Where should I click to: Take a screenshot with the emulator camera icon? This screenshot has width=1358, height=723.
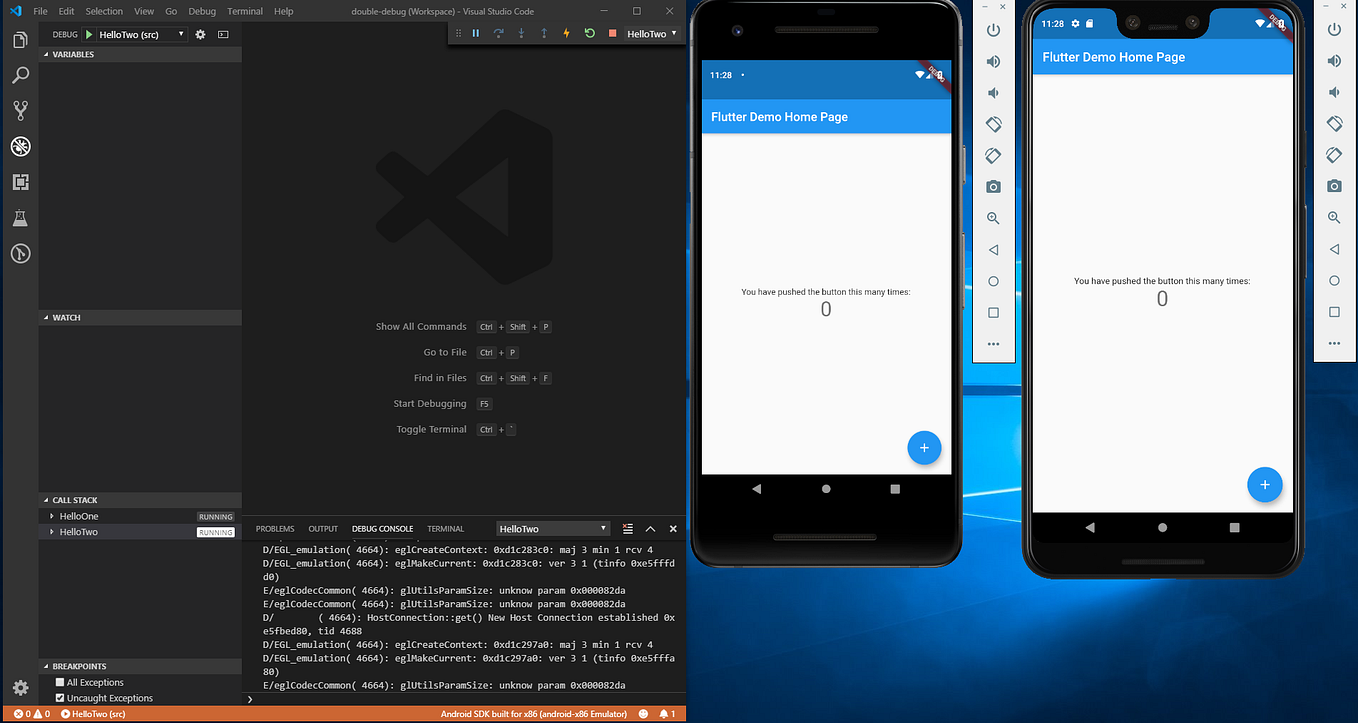[x=993, y=186]
